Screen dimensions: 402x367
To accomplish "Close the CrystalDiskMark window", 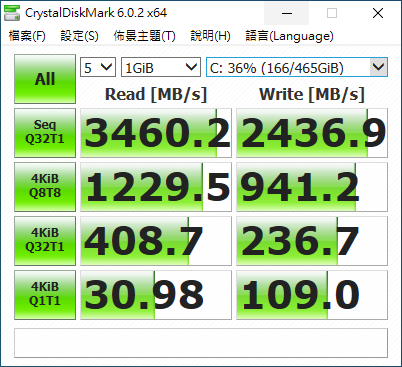I will click(x=378, y=13).
